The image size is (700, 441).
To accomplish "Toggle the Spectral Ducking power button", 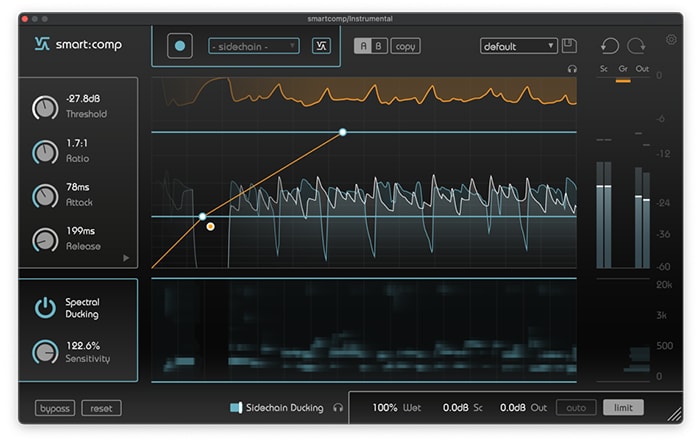I will (x=45, y=308).
